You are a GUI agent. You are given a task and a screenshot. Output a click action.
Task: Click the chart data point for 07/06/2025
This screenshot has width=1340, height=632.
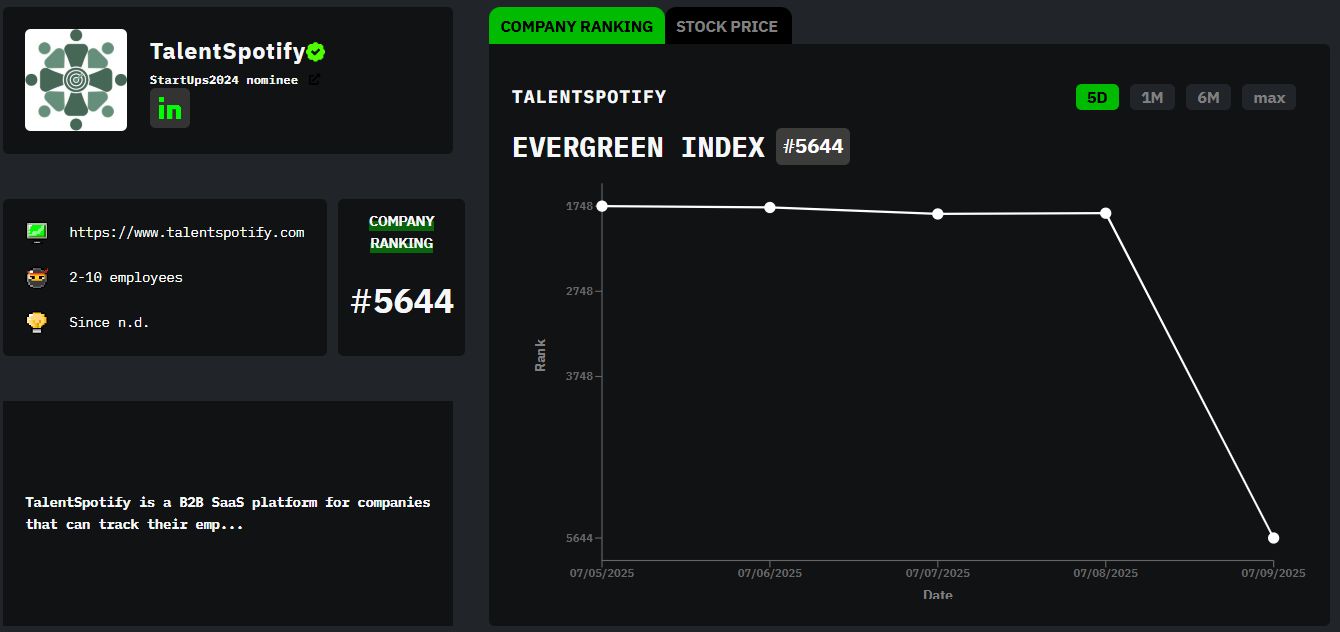click(x=770, y=207)
